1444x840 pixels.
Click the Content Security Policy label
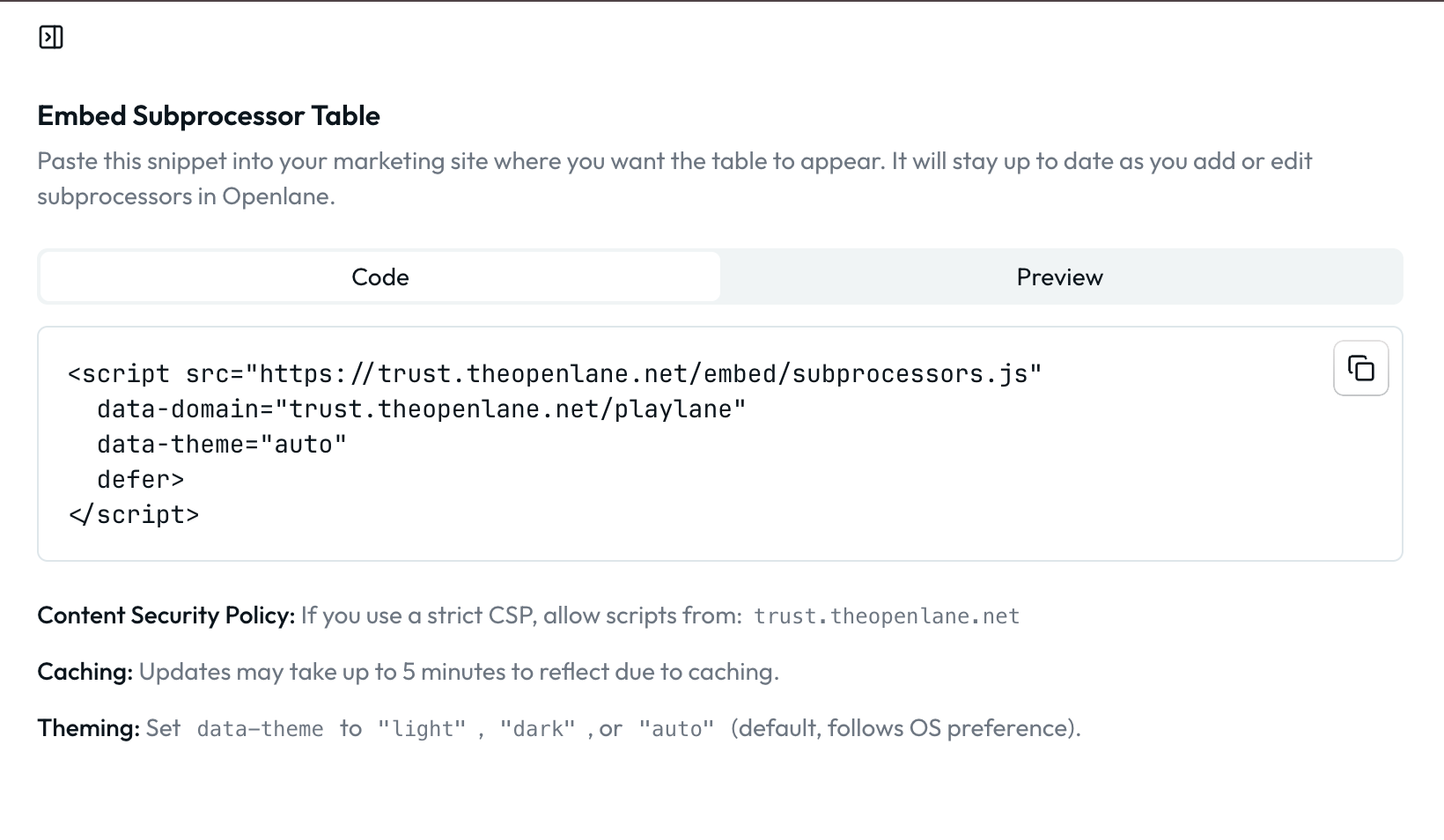click(x=166, y=615)
